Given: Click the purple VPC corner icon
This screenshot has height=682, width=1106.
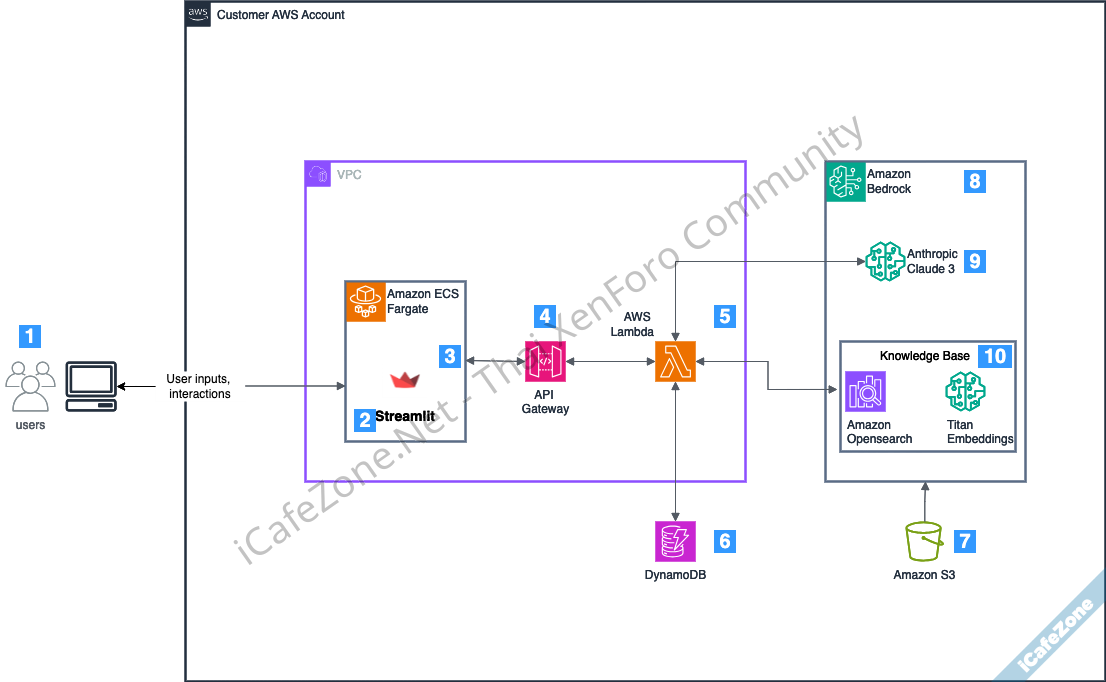Looking at the screenshot, I should 318,174.
